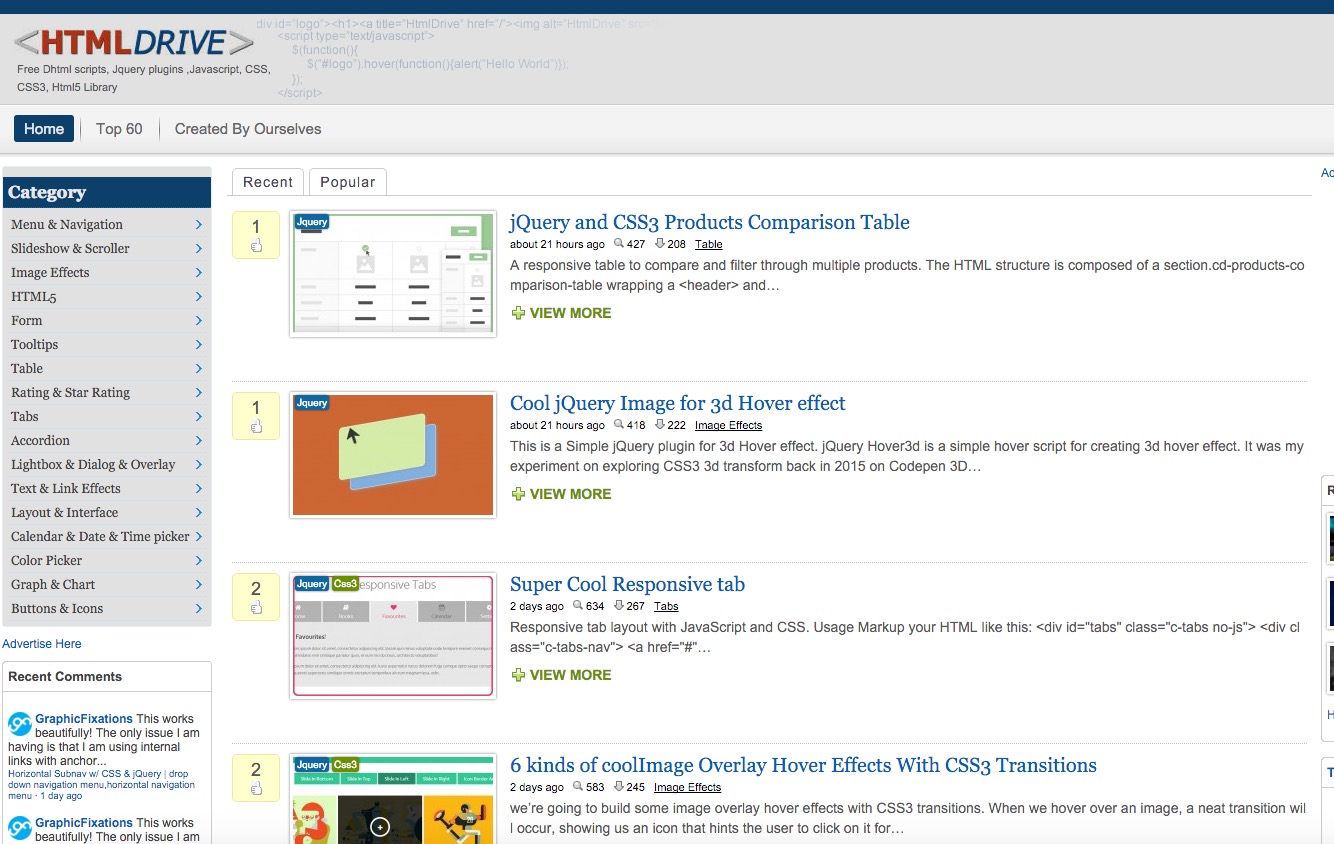Click Advertise Here link
The image size is (1334, 844).
42,644
